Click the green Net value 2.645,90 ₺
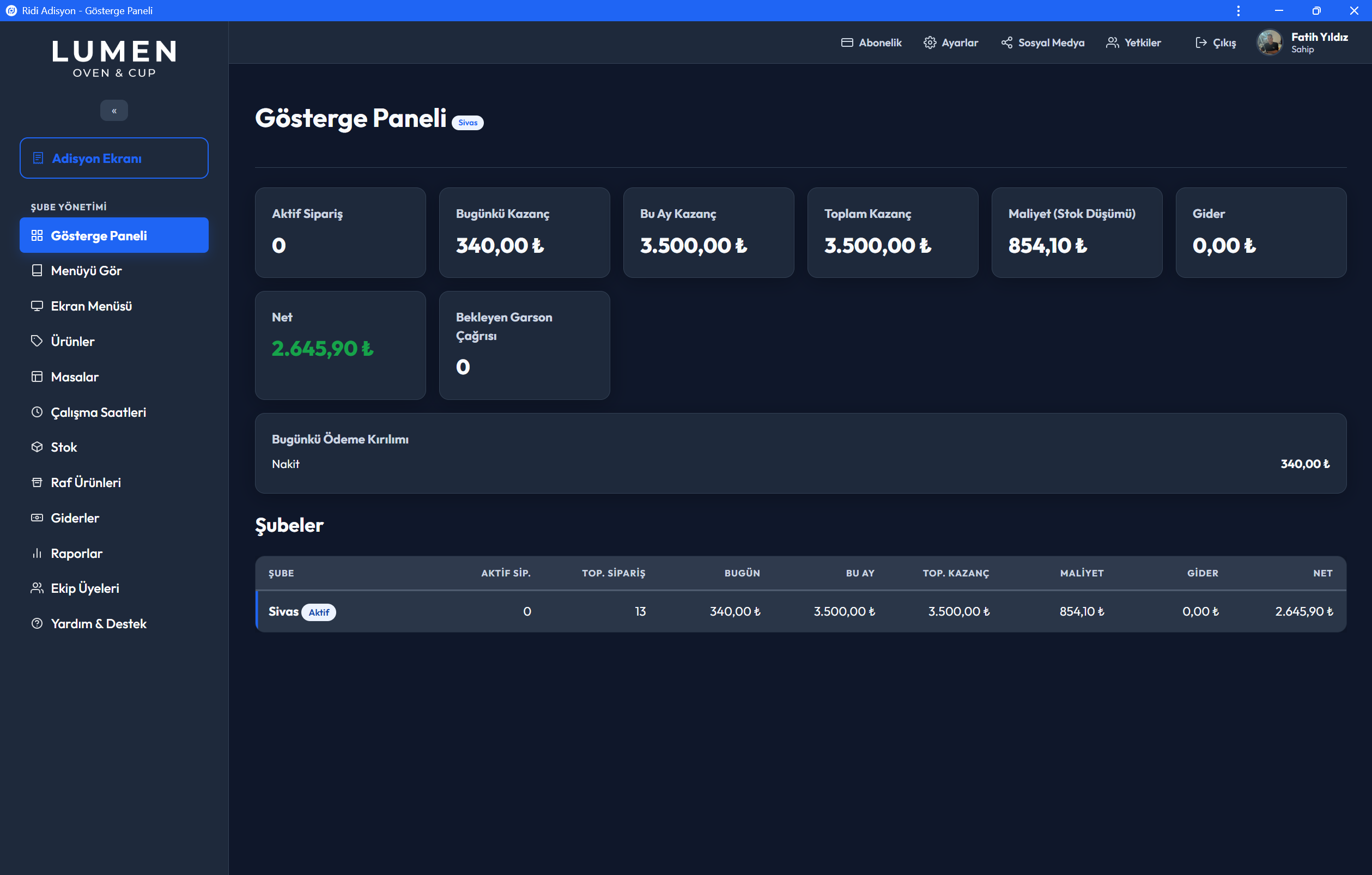Image resolution: width=1372 pixels, height=875 pixels. (x=323, y=349)
